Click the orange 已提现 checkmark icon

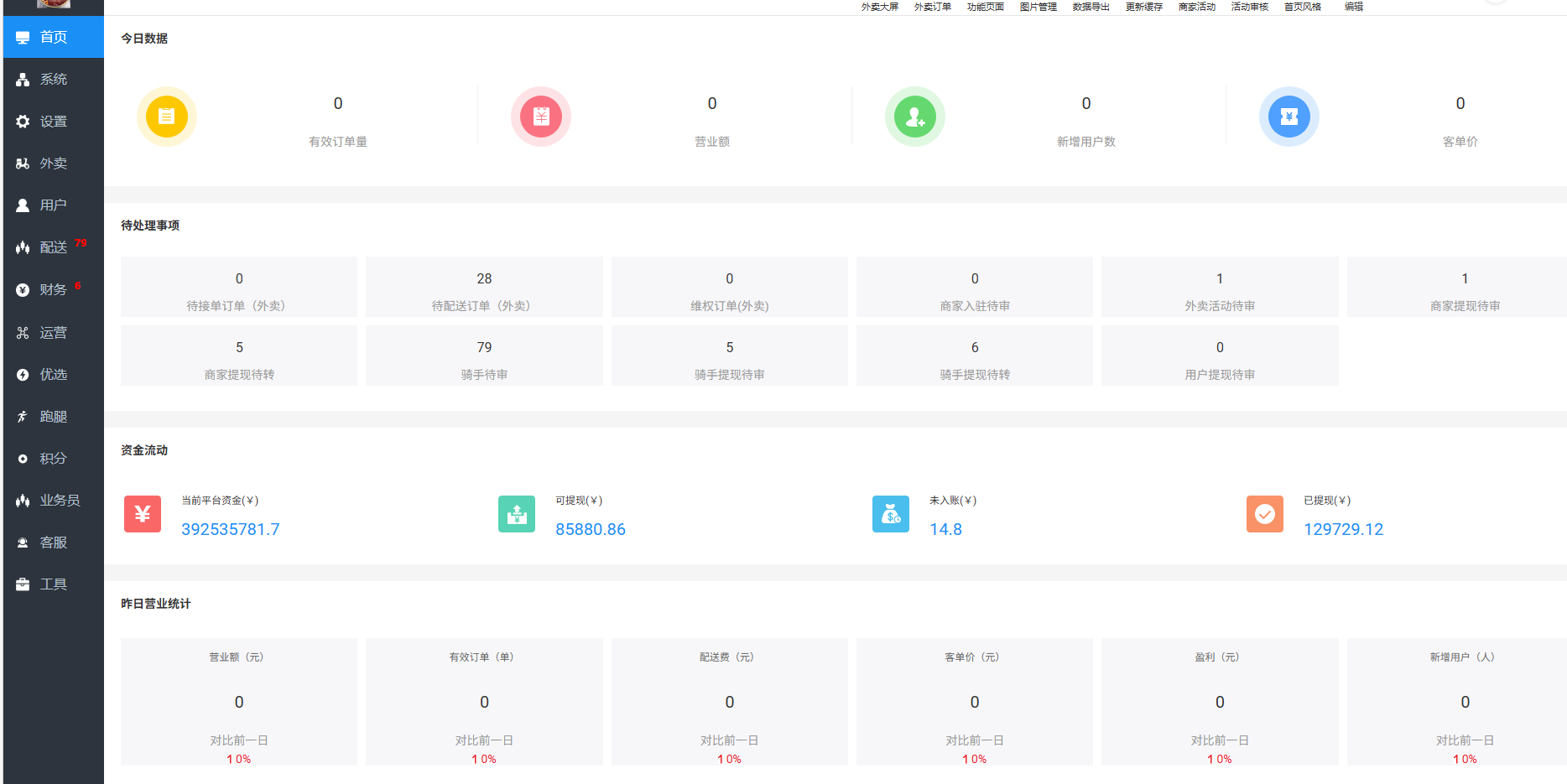(1265, 514)
